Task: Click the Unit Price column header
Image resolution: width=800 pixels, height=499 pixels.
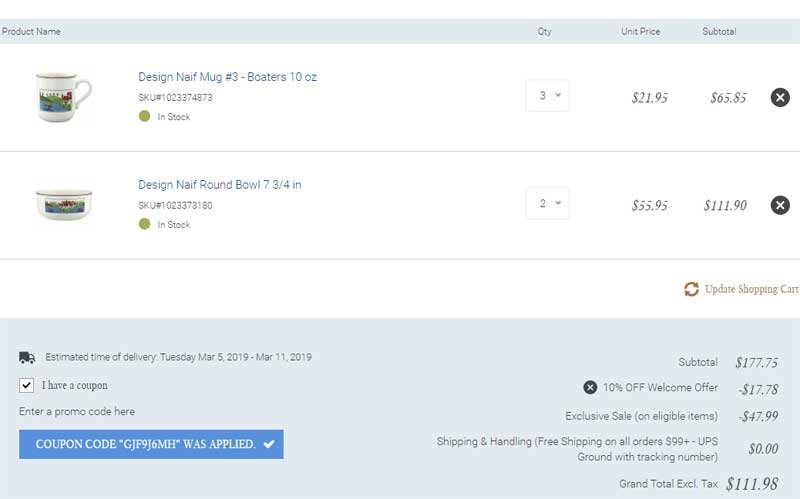Action: 640,32
